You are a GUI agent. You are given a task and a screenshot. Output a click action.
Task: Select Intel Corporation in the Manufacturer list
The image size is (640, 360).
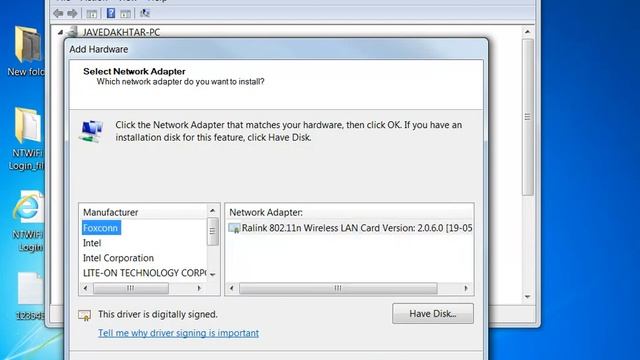click(118, 258)
